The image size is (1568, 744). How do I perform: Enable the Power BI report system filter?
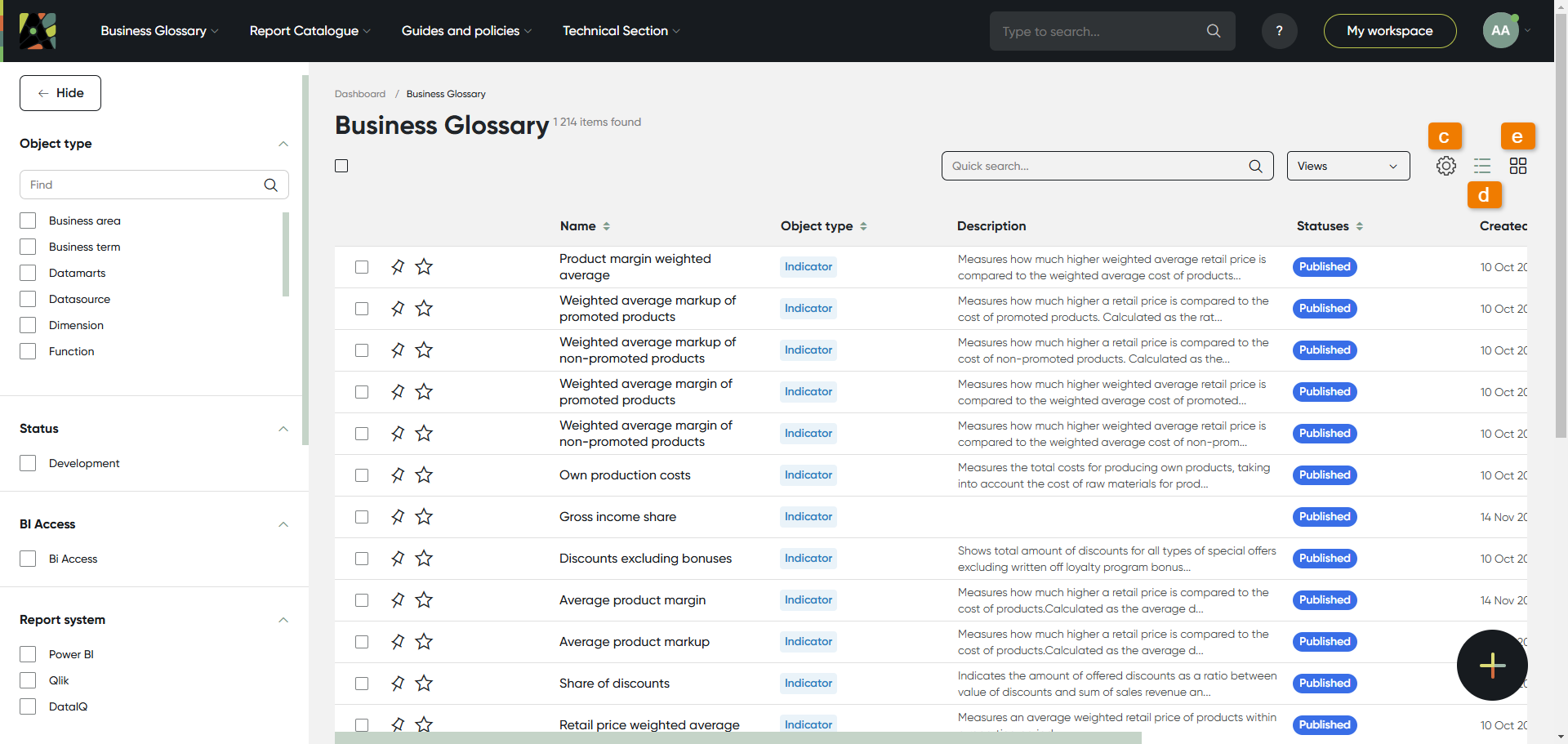pyautogui.click(x=29, y=654)
